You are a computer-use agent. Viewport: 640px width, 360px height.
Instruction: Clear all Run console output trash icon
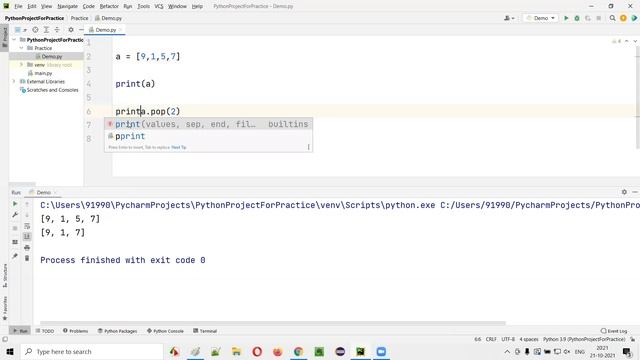27,258
